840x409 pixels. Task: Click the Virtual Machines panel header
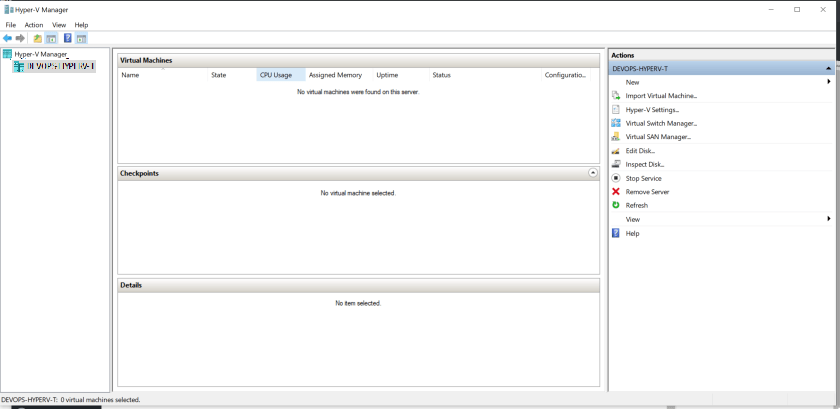(x=358, y=61)
